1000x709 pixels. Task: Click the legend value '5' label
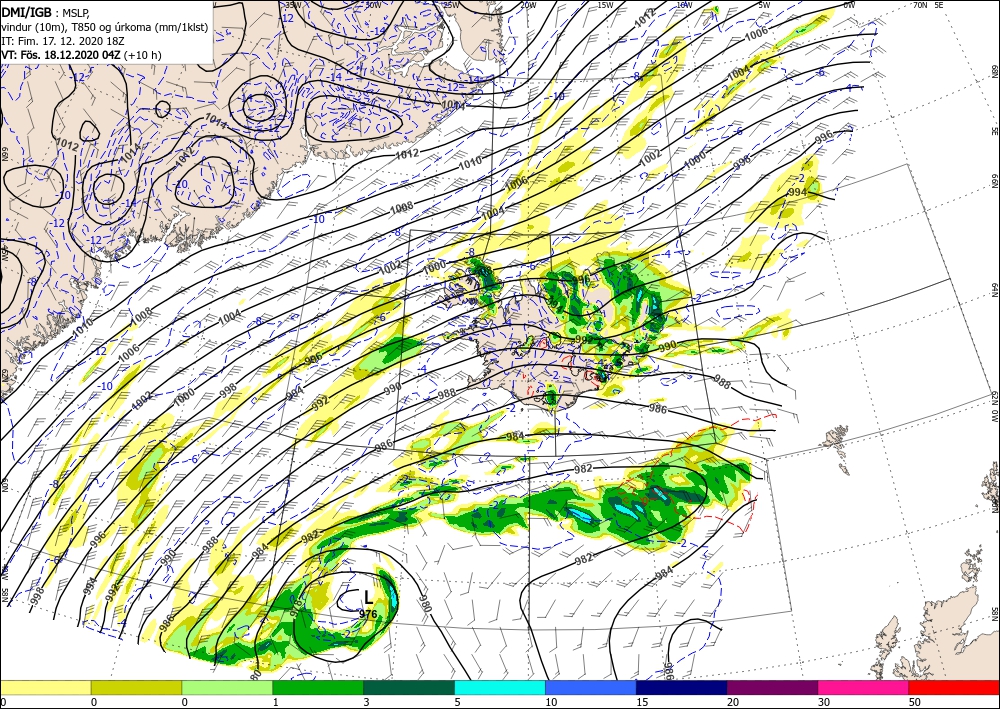coord(457,703)
